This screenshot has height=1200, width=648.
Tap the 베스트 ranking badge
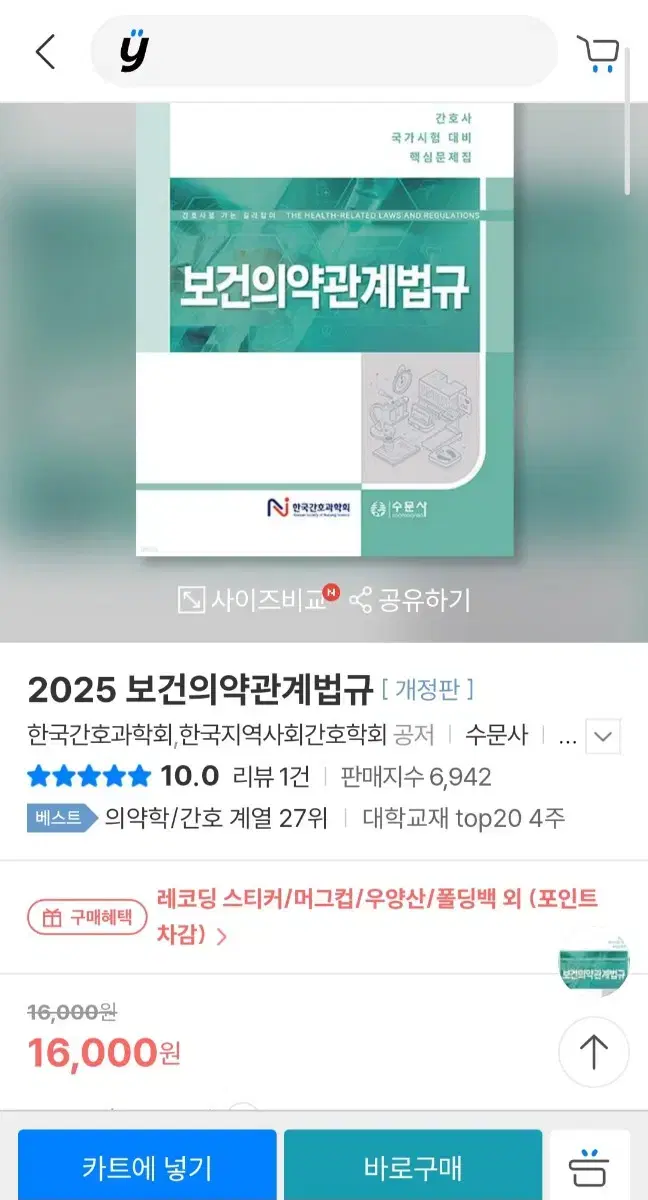click(x=60, y=818)
